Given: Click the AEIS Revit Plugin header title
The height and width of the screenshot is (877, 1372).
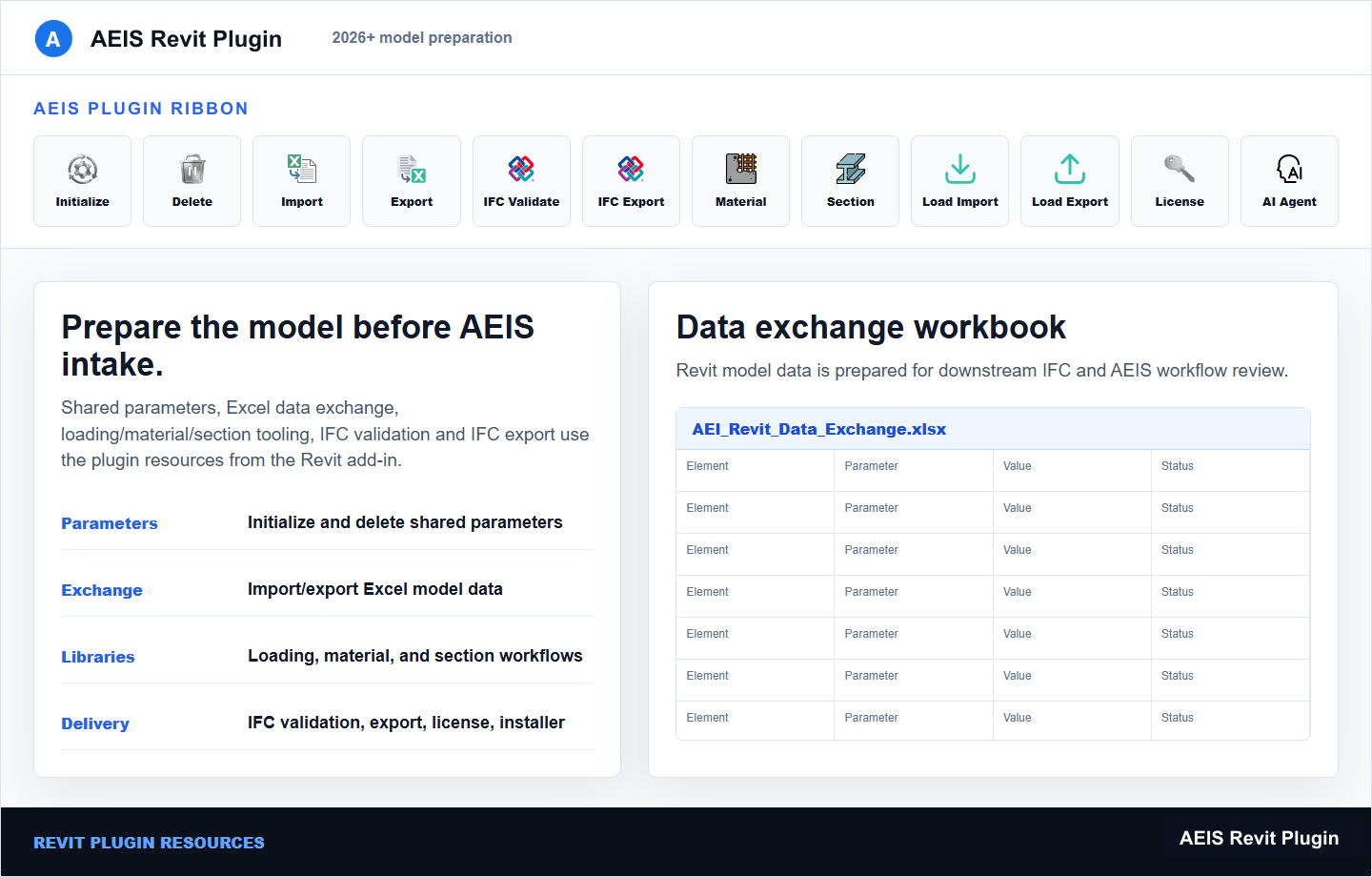Looking at the screenshot, I should click(186, 39).
